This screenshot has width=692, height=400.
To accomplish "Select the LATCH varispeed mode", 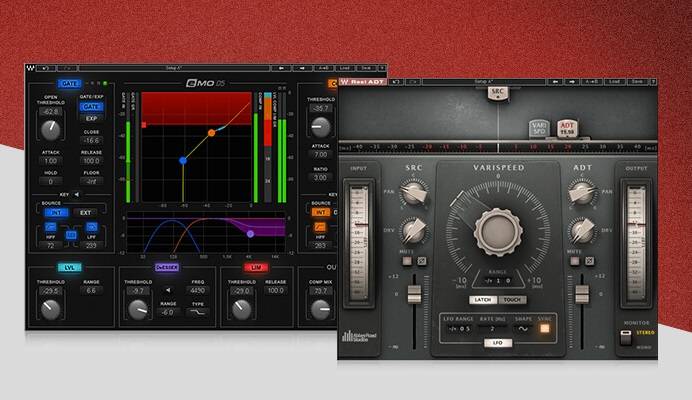I will tap(484, 299).
